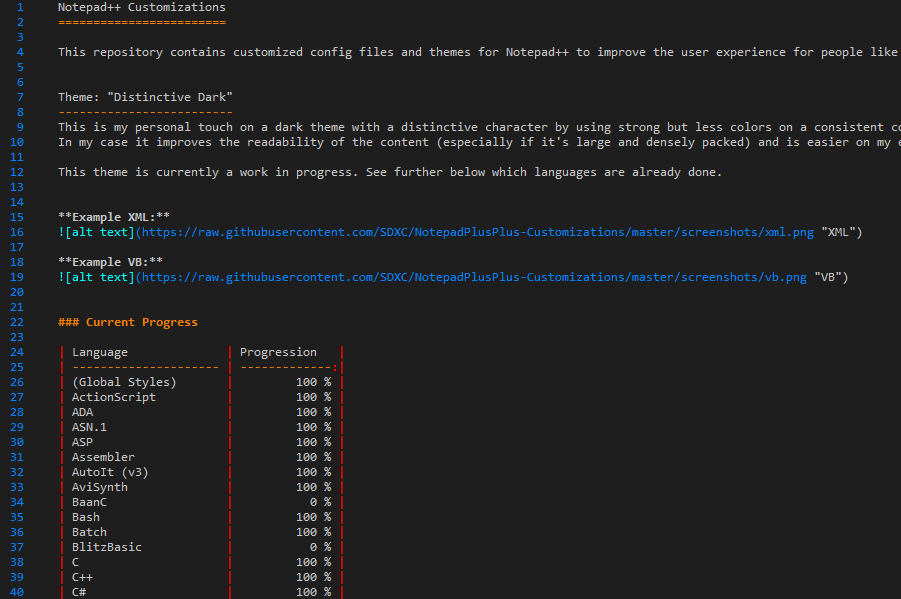
Task: Click the '![alt text]' text on line 16
Action: [97, 232]
